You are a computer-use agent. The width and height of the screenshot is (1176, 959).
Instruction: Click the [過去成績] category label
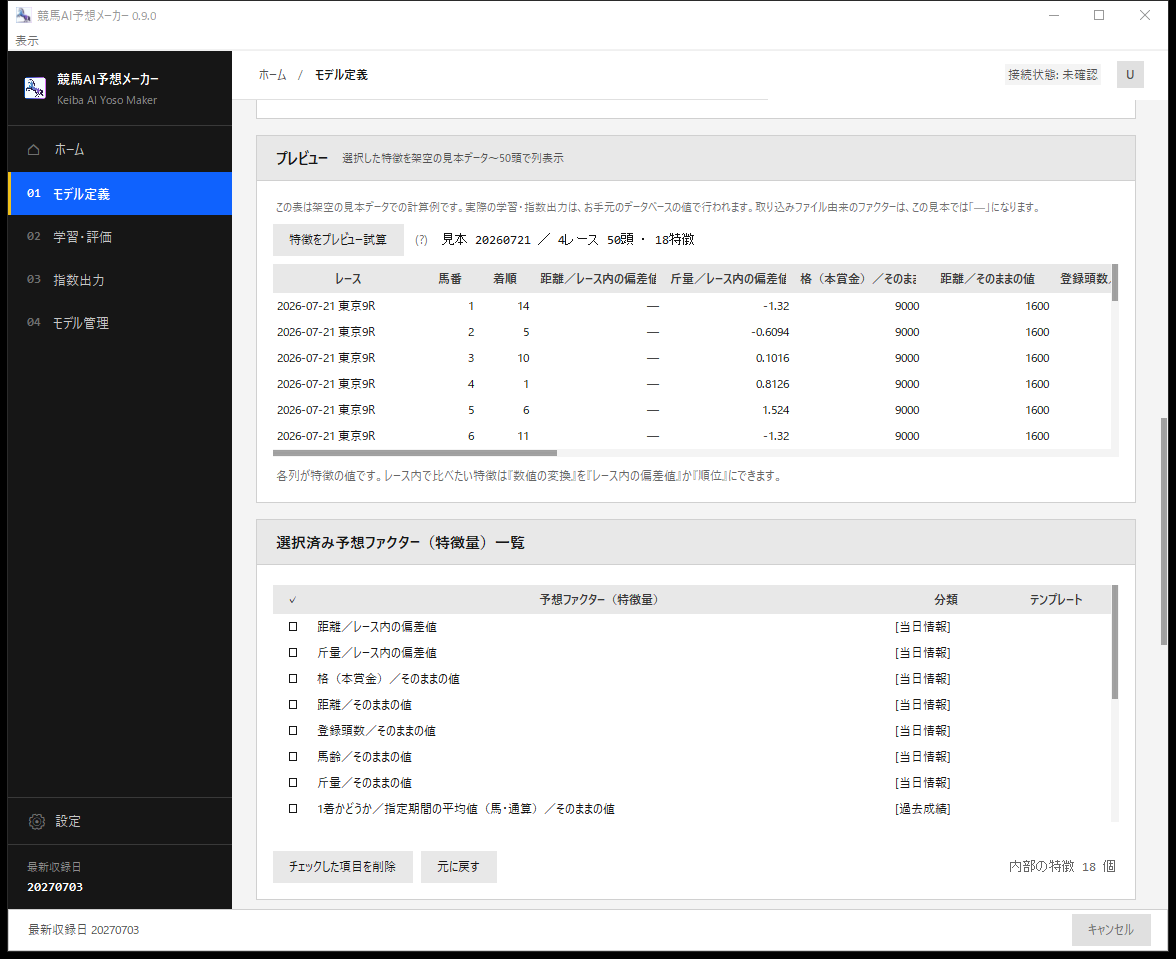point(922,809)
